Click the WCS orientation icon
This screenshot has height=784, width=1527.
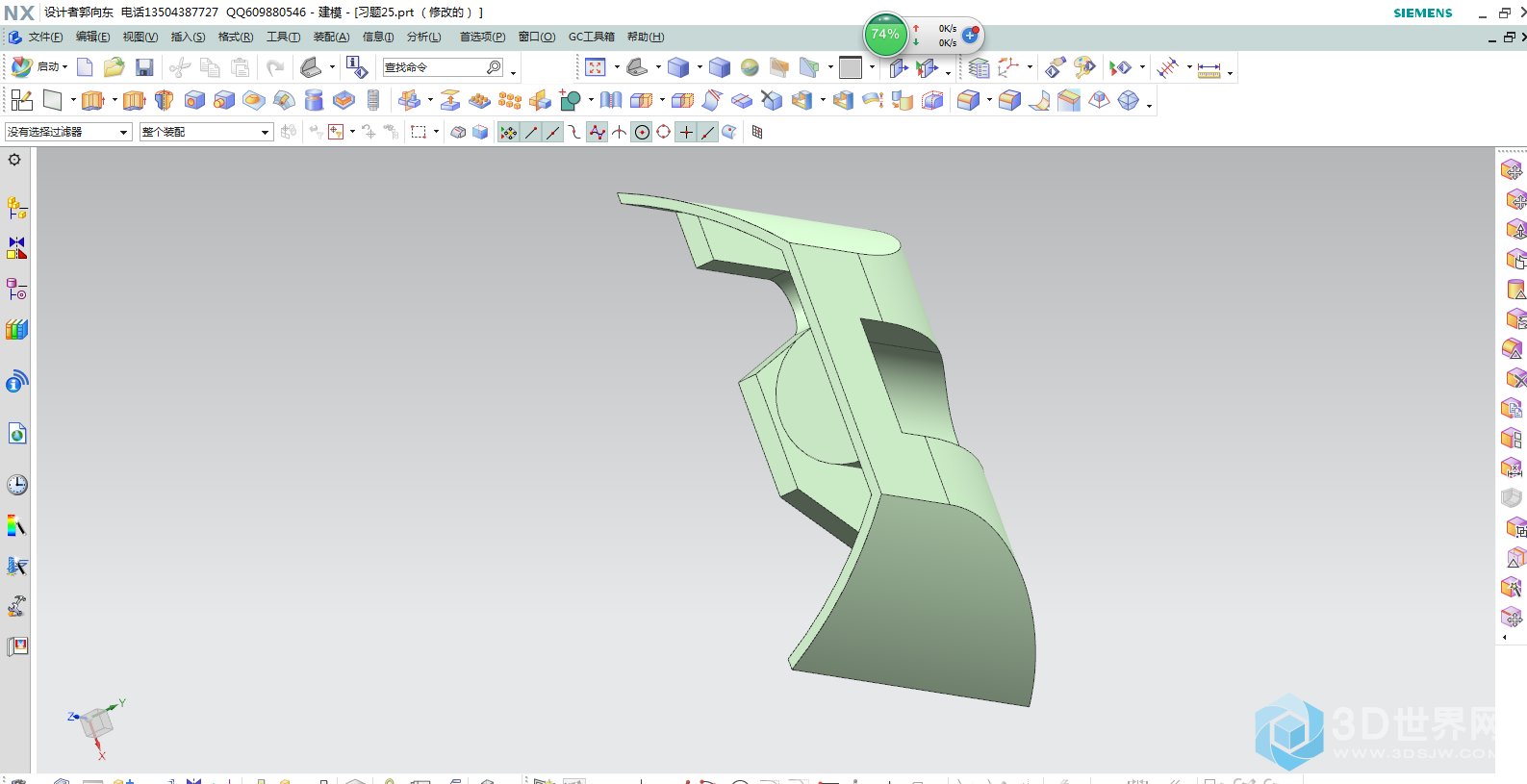click(1007, 67)
